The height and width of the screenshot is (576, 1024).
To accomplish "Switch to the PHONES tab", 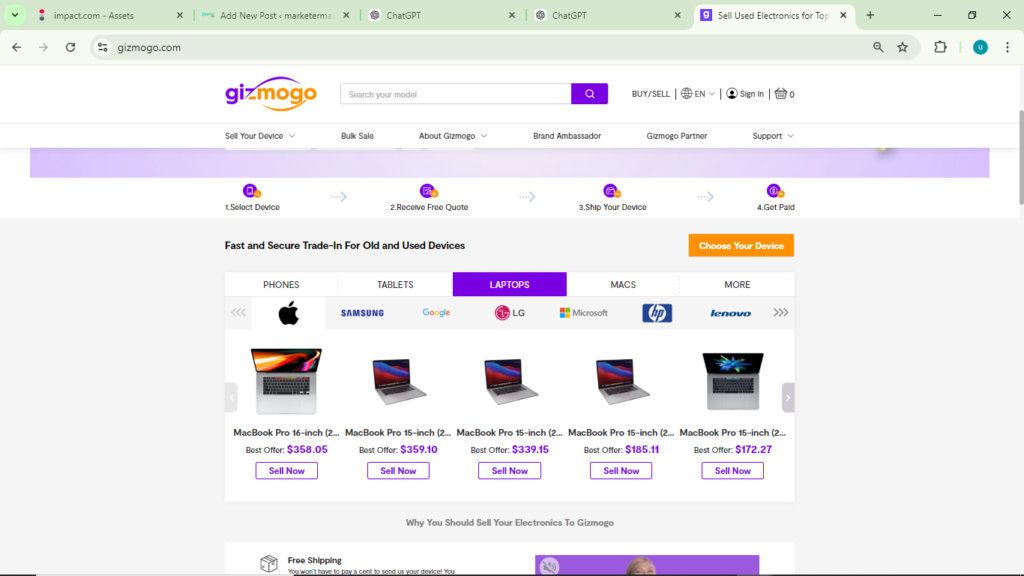I will click(x=281, y=285).
